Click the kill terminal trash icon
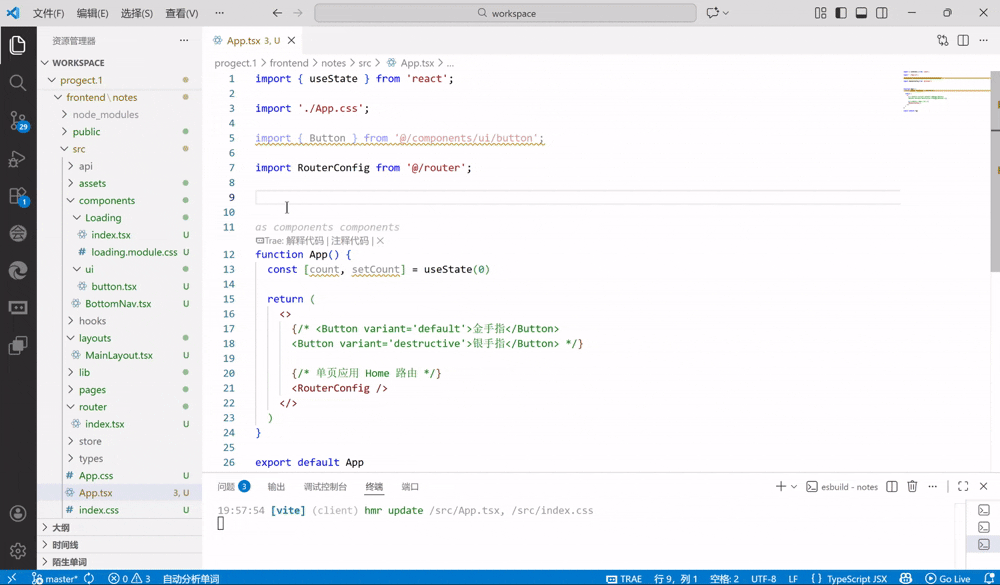The width and height of the screenshot is (1000, 585). [x=911, y=486]
